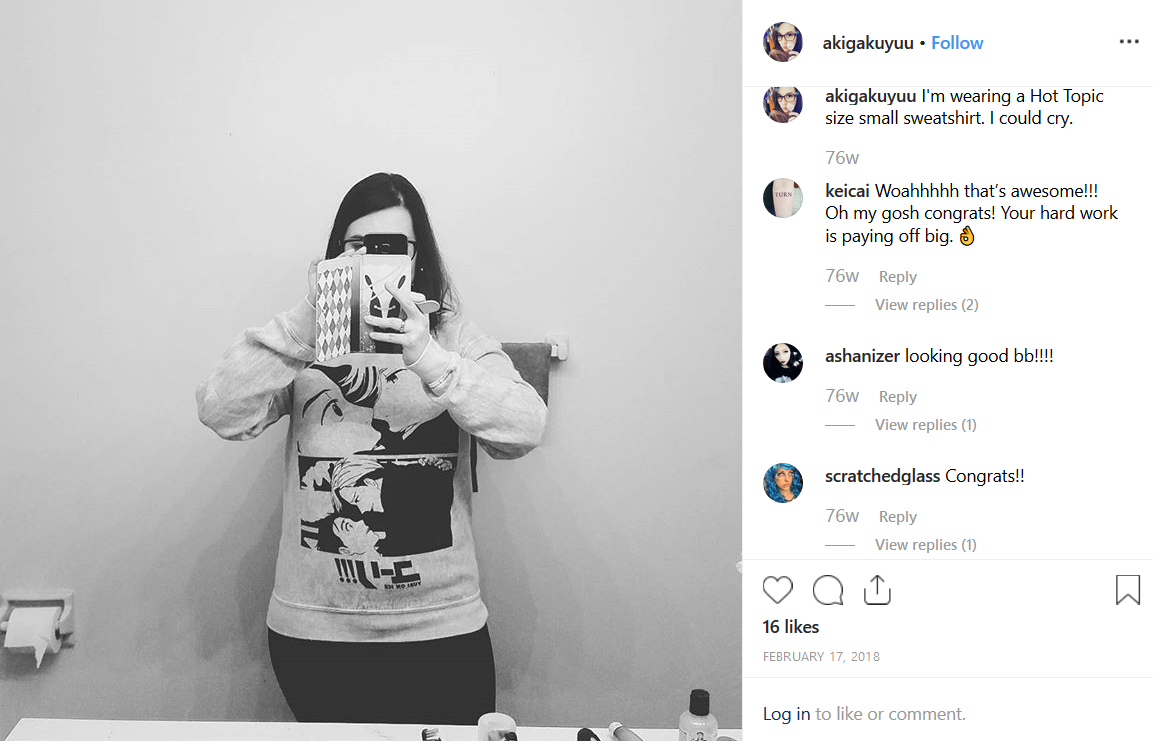Expand scratchedglass's View replies (1)

(926, 545)
